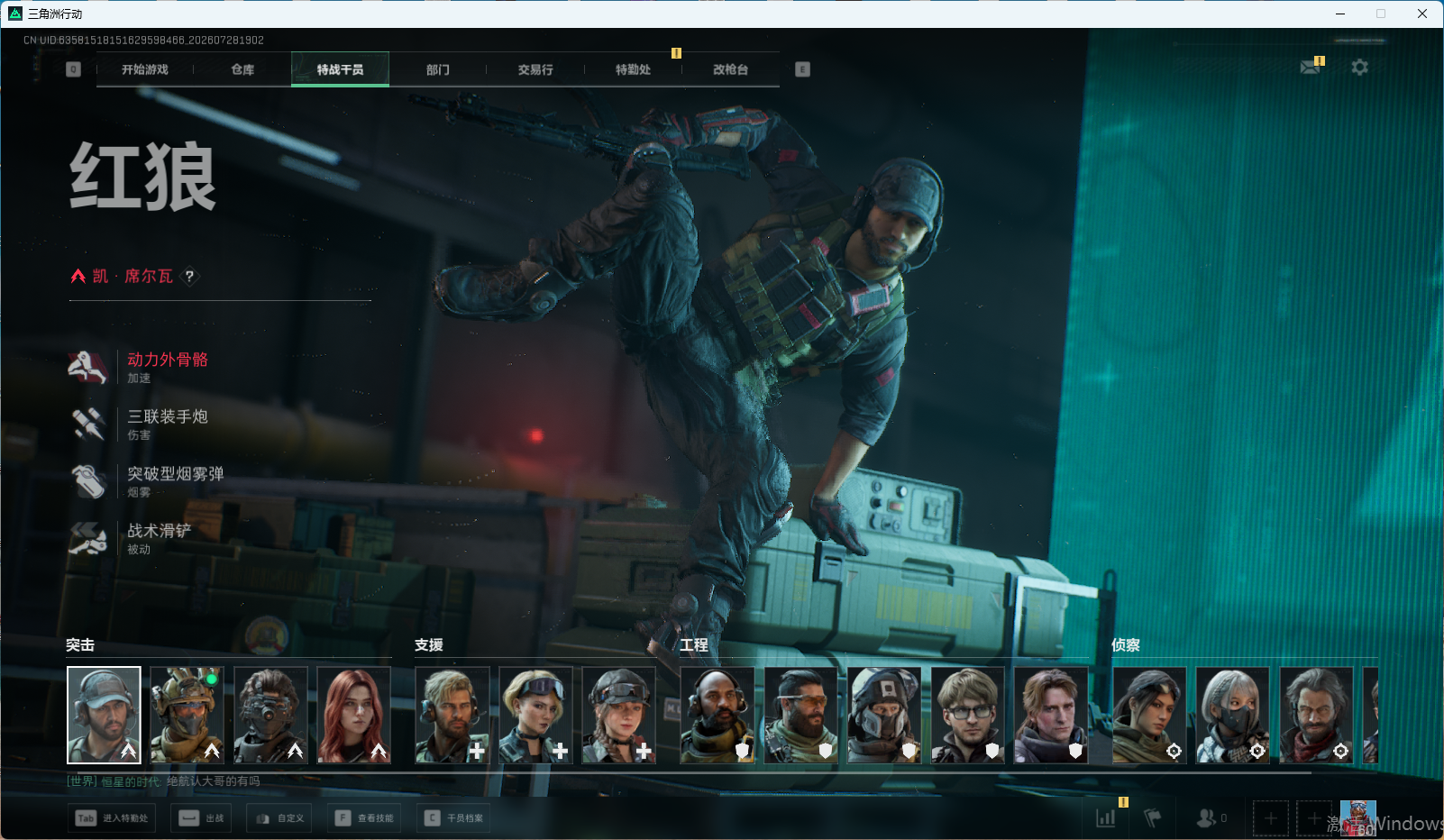1444x840 pixels.
Task: Click the flags icon in bottom bar
Action: pos(1153,817)
